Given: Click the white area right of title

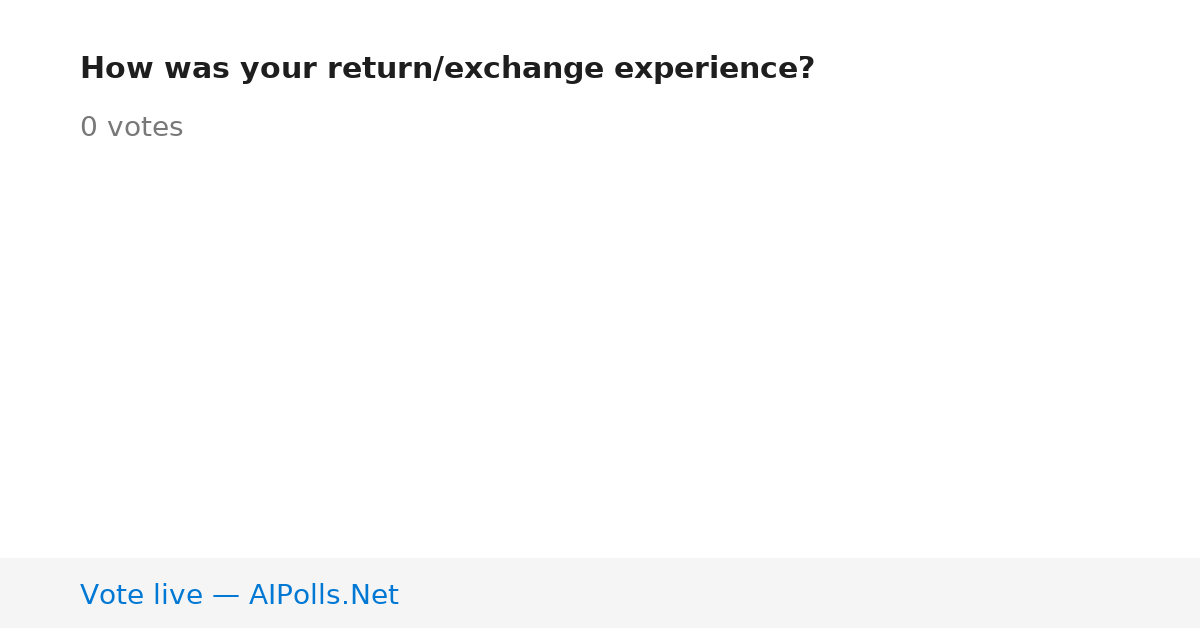Looking at the screenshot, I should click(1000, 69).
